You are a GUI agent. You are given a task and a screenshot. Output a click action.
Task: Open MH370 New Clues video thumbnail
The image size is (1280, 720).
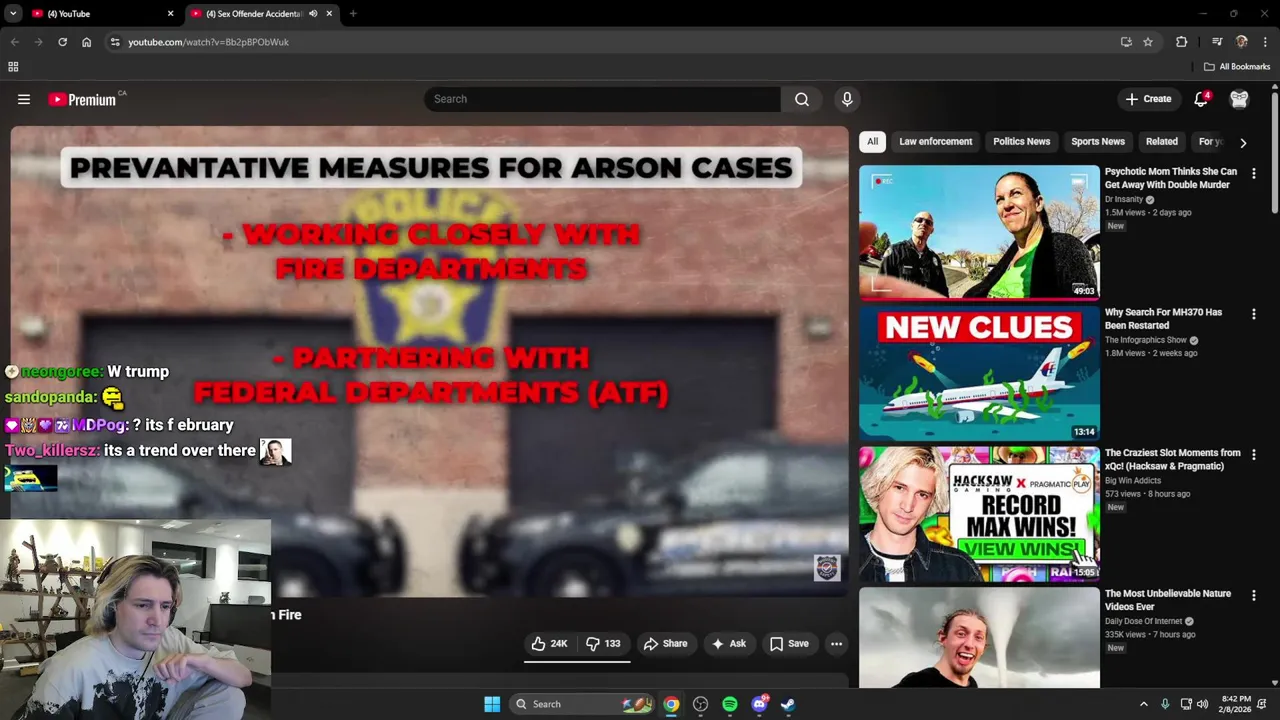[x=979, y=373]
